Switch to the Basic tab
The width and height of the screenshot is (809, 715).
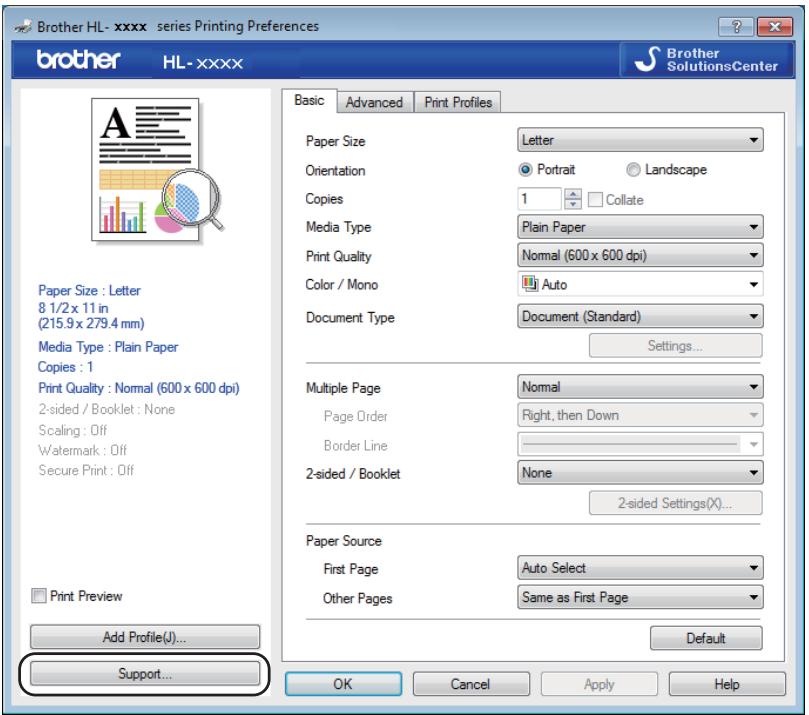pos(309,100)
